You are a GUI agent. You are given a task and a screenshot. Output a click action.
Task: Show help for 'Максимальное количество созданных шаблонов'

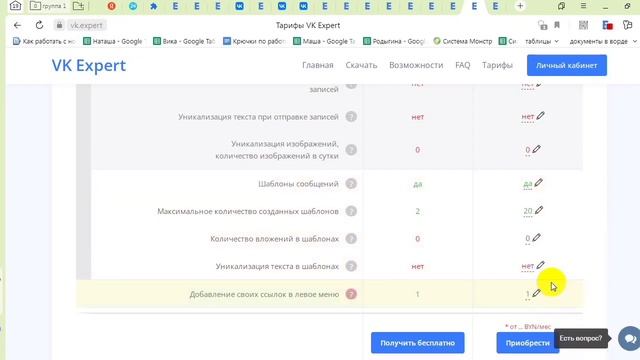351,211
